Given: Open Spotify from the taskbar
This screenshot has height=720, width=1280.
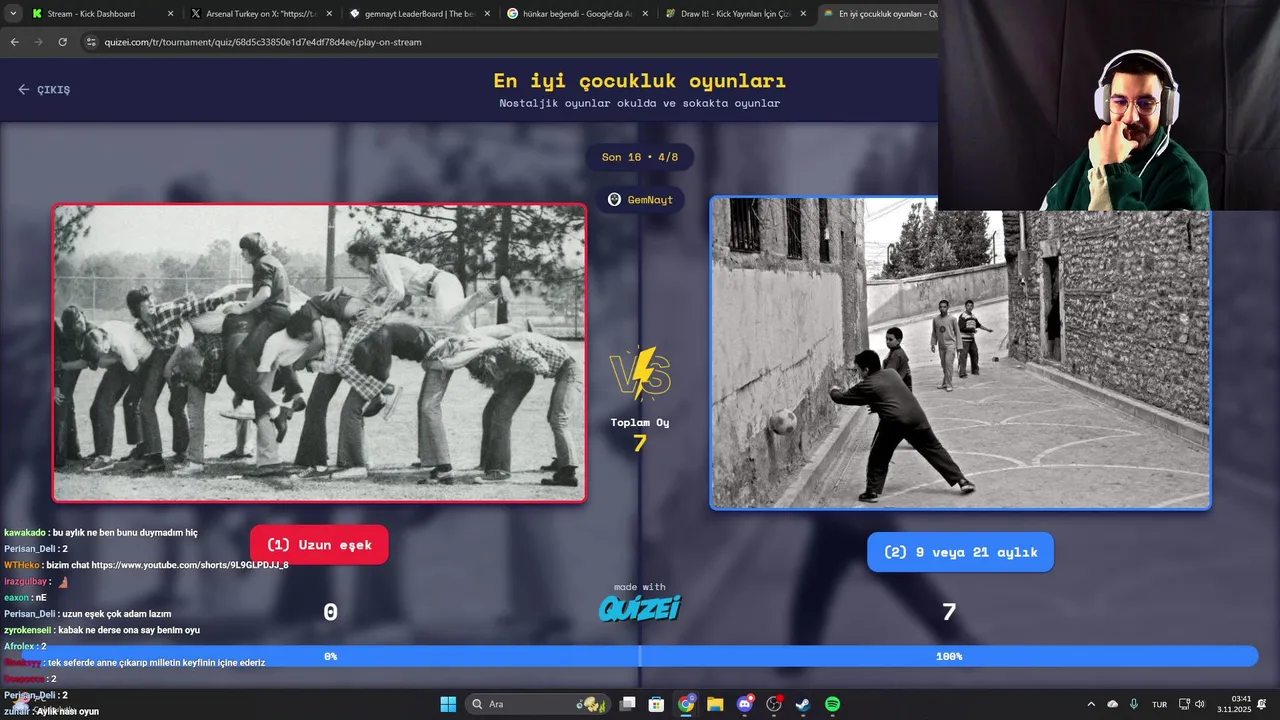Looking at the screenshot, I should point(832,704).
